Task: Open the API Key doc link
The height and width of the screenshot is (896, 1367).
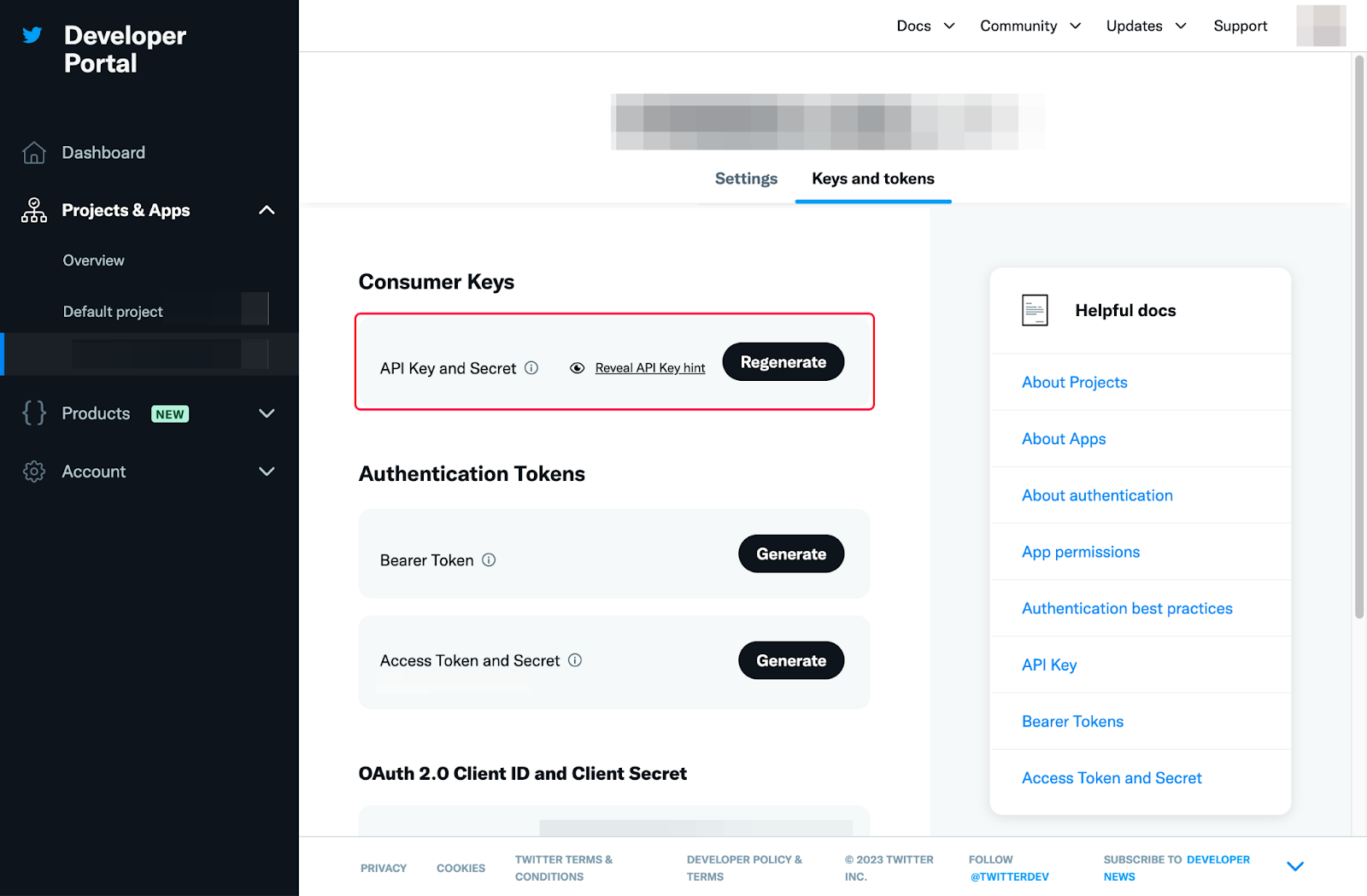Action: (x=1049, y=665)
